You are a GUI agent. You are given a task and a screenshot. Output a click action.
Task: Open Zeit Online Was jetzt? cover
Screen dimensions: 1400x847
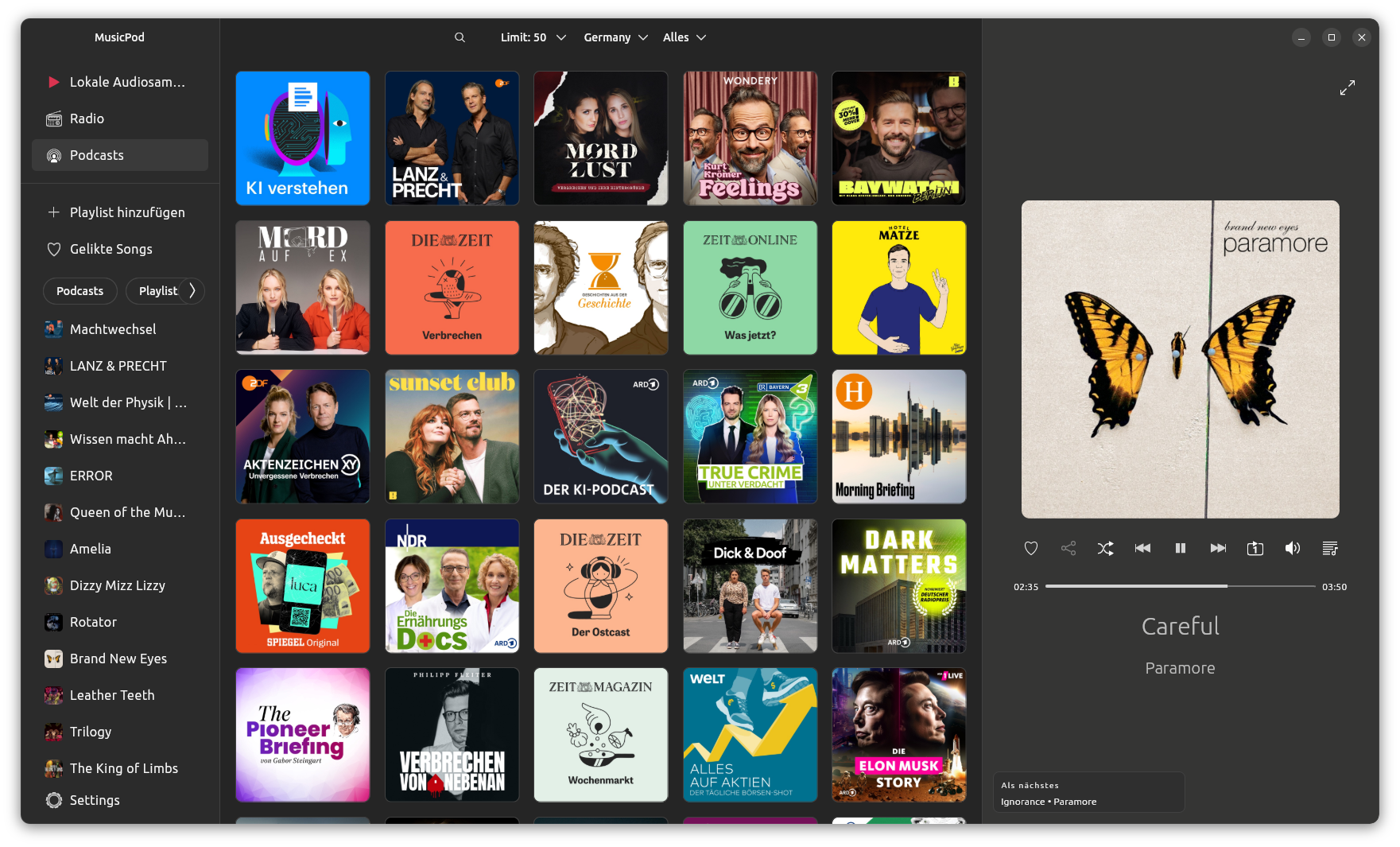pos(750,288)
